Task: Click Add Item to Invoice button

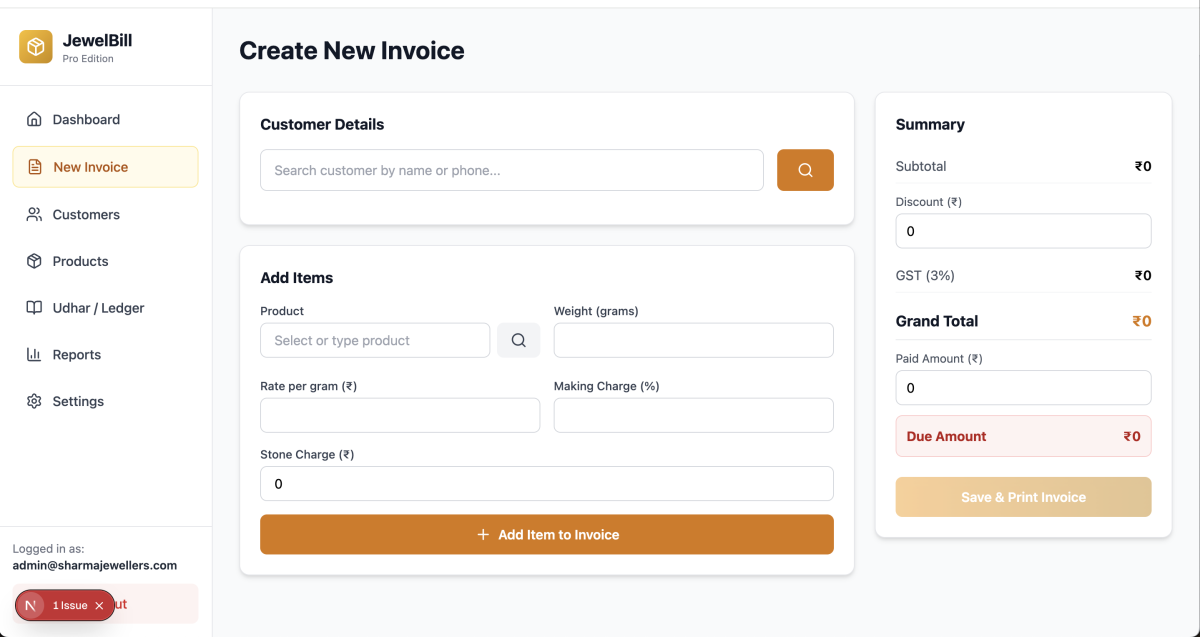Action: pos(546,535)
